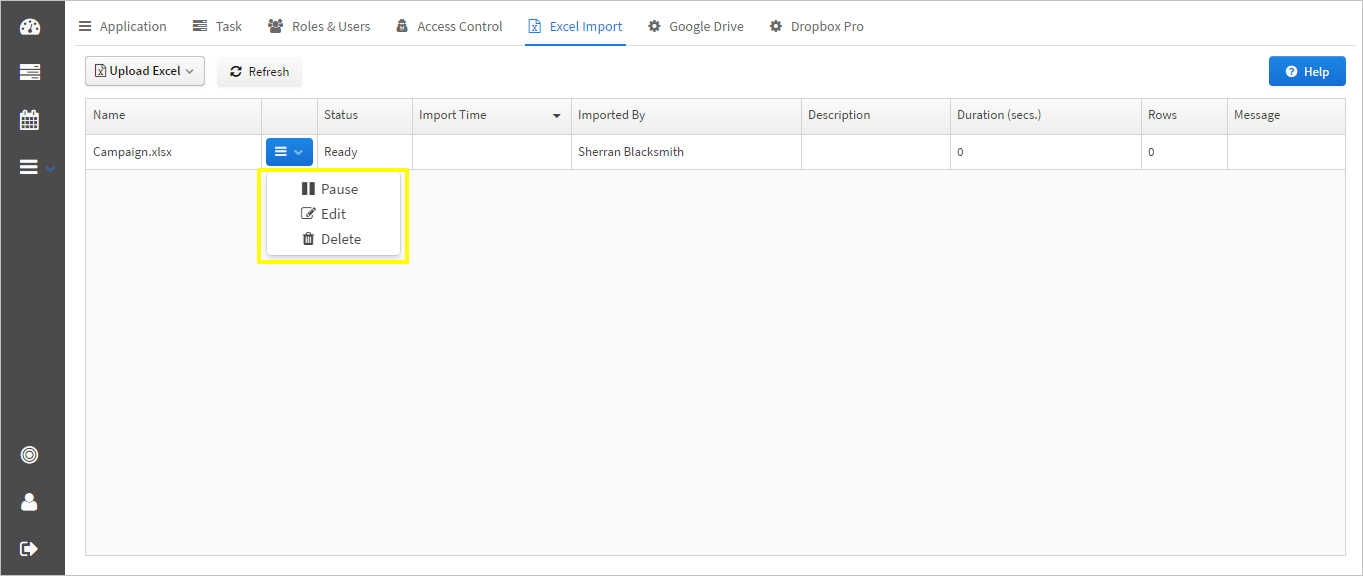Choose Pause from the row menu
The height and width of the screenshot is (576, 1363).
[x=333, y=189]
